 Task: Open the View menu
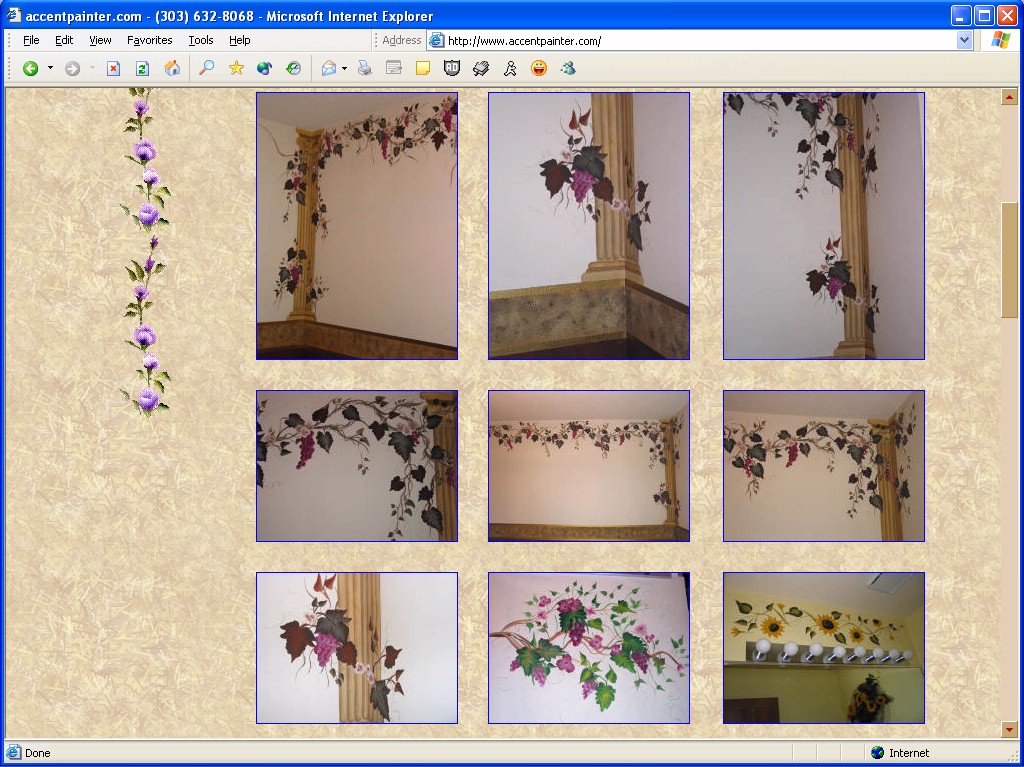point(100,40)
